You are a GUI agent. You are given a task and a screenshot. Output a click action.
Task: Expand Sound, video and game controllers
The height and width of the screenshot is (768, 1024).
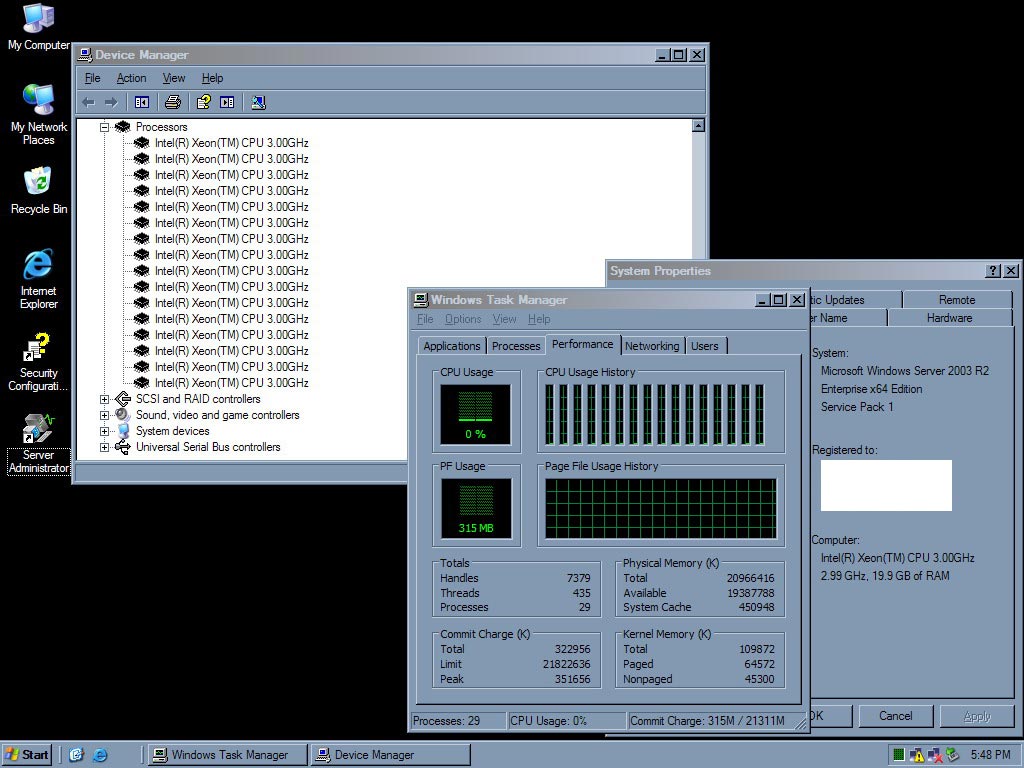(x=104, y=415)
